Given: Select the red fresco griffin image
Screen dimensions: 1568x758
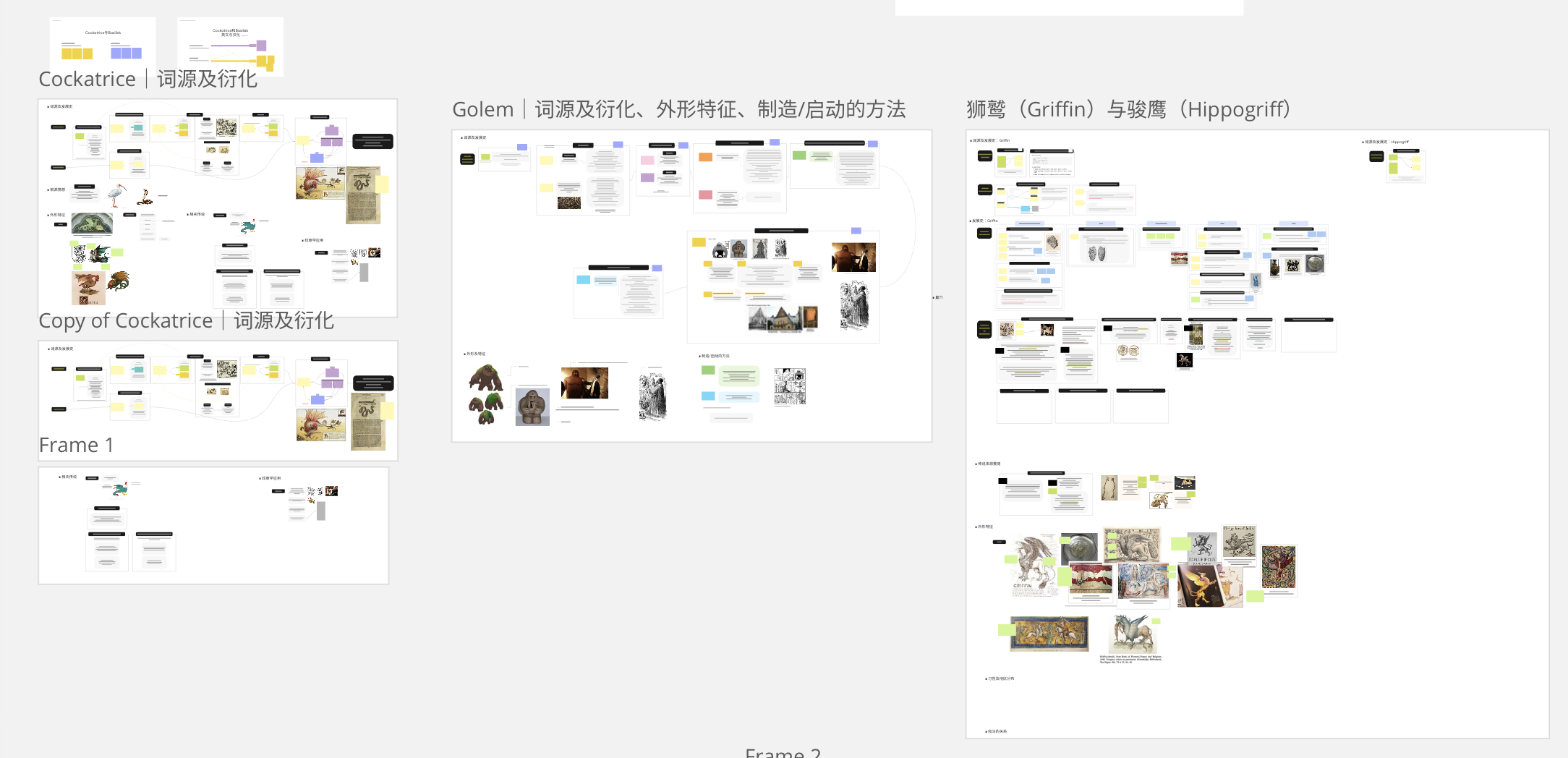Looking at the screenshot, I should [x=1091, y=579].
